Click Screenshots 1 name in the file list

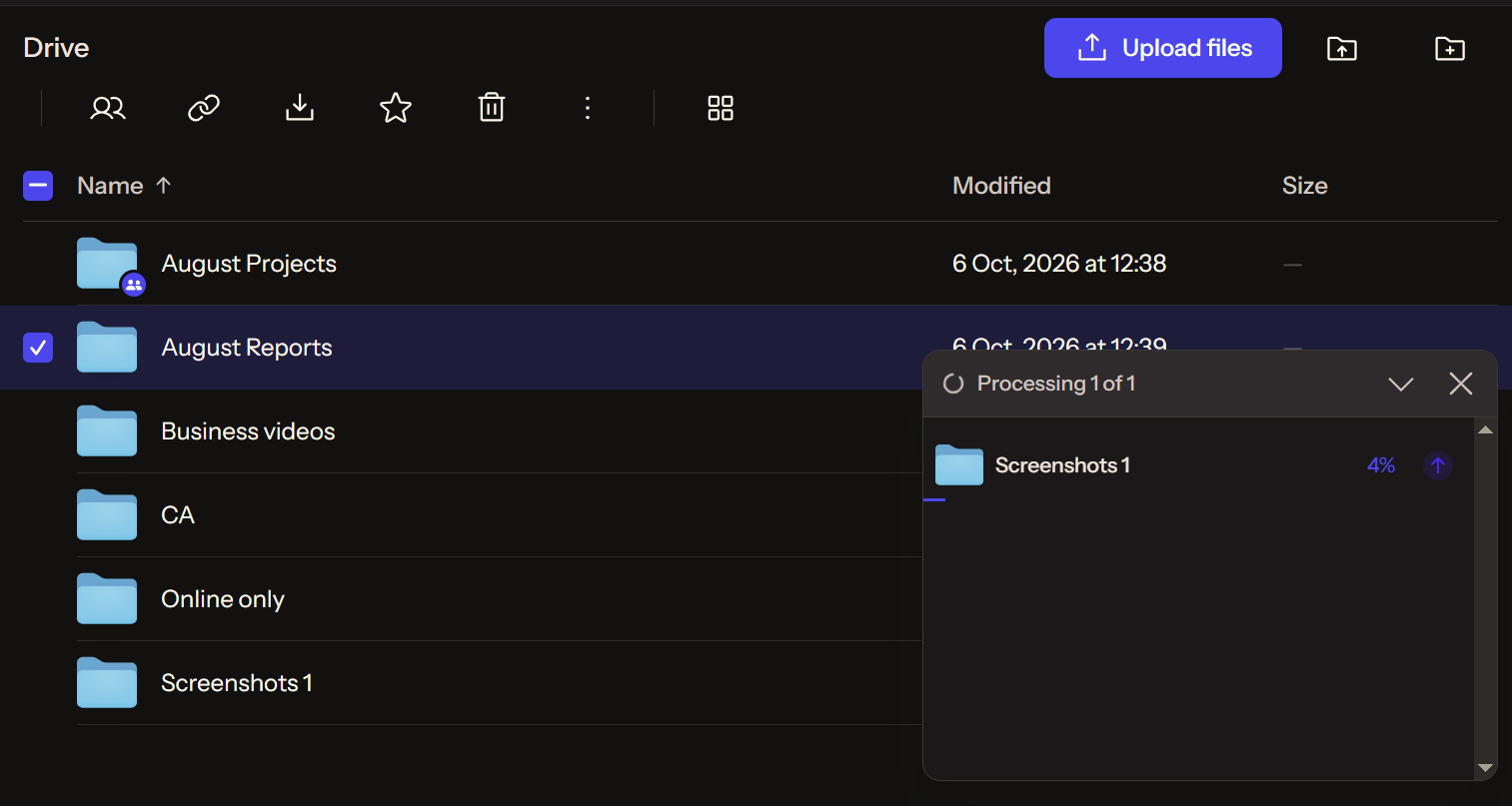(x=237, y=683)
